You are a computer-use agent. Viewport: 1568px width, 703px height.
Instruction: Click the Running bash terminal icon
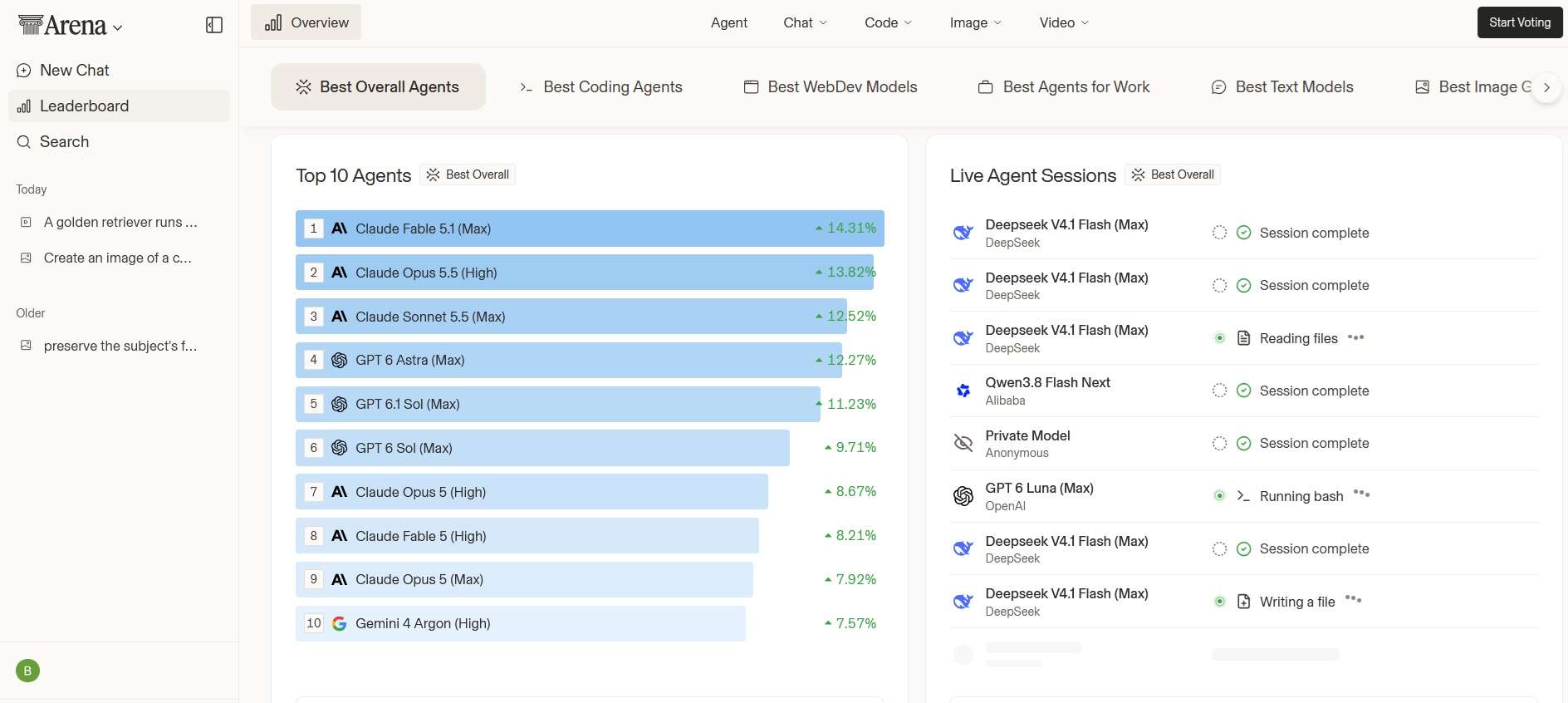[x=1243, y=496]
